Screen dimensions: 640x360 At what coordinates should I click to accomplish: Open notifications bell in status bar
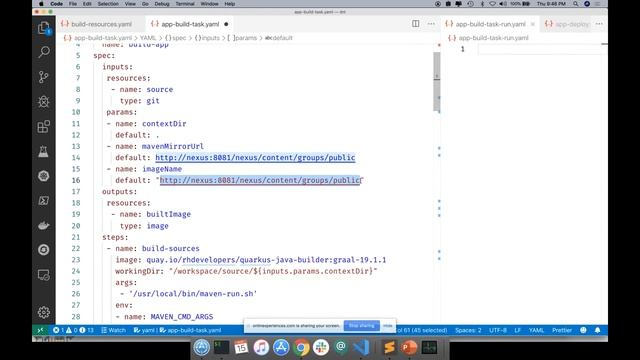tap(598, 330)
